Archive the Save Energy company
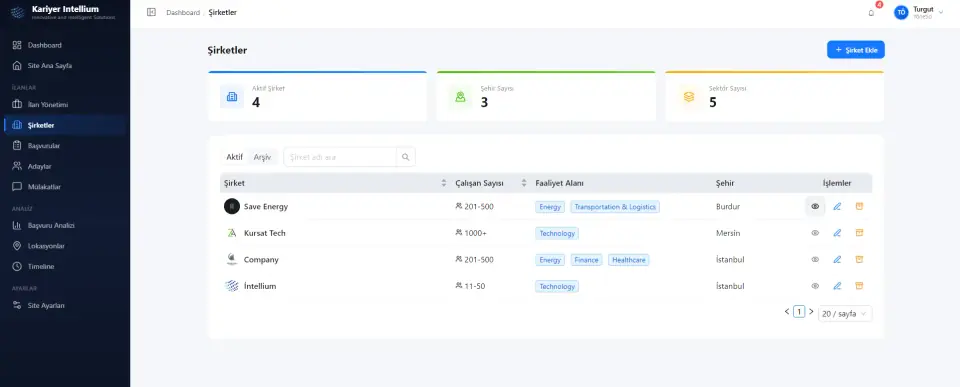This screenshot has height=387, width=960. [x=859, y=206]
